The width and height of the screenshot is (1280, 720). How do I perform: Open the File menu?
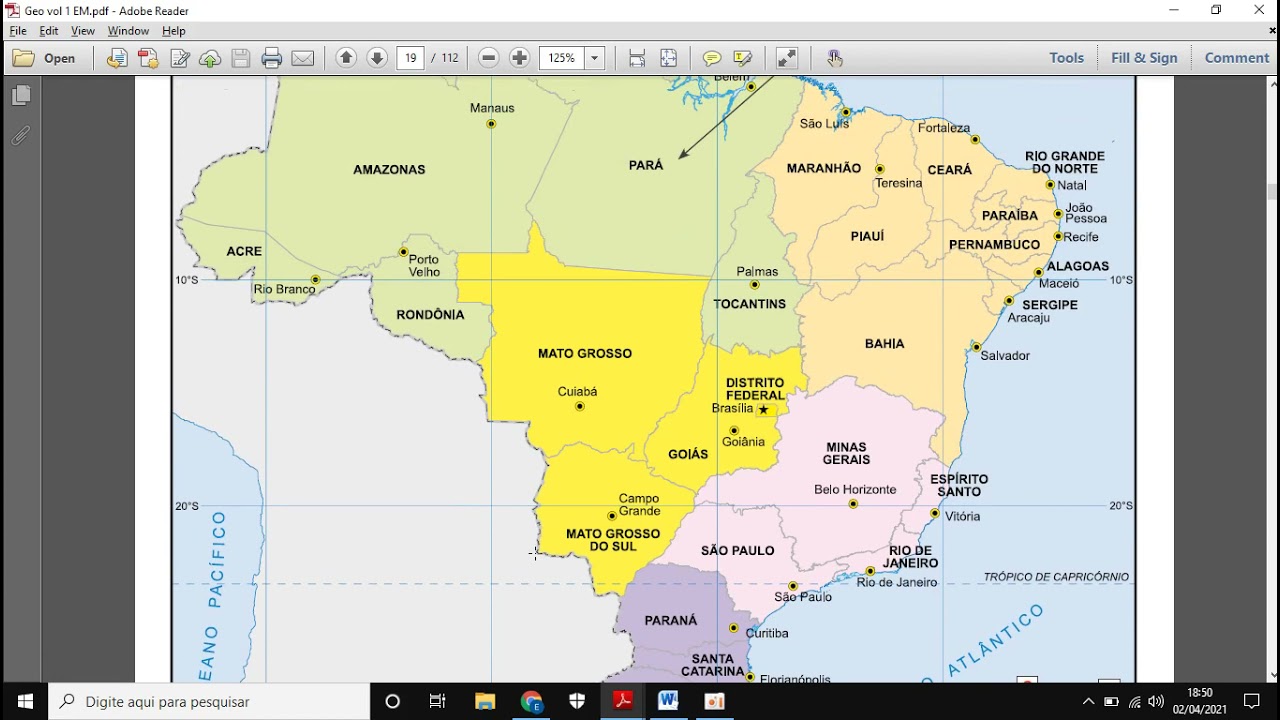pyautogui.click(x=18, y=31)
